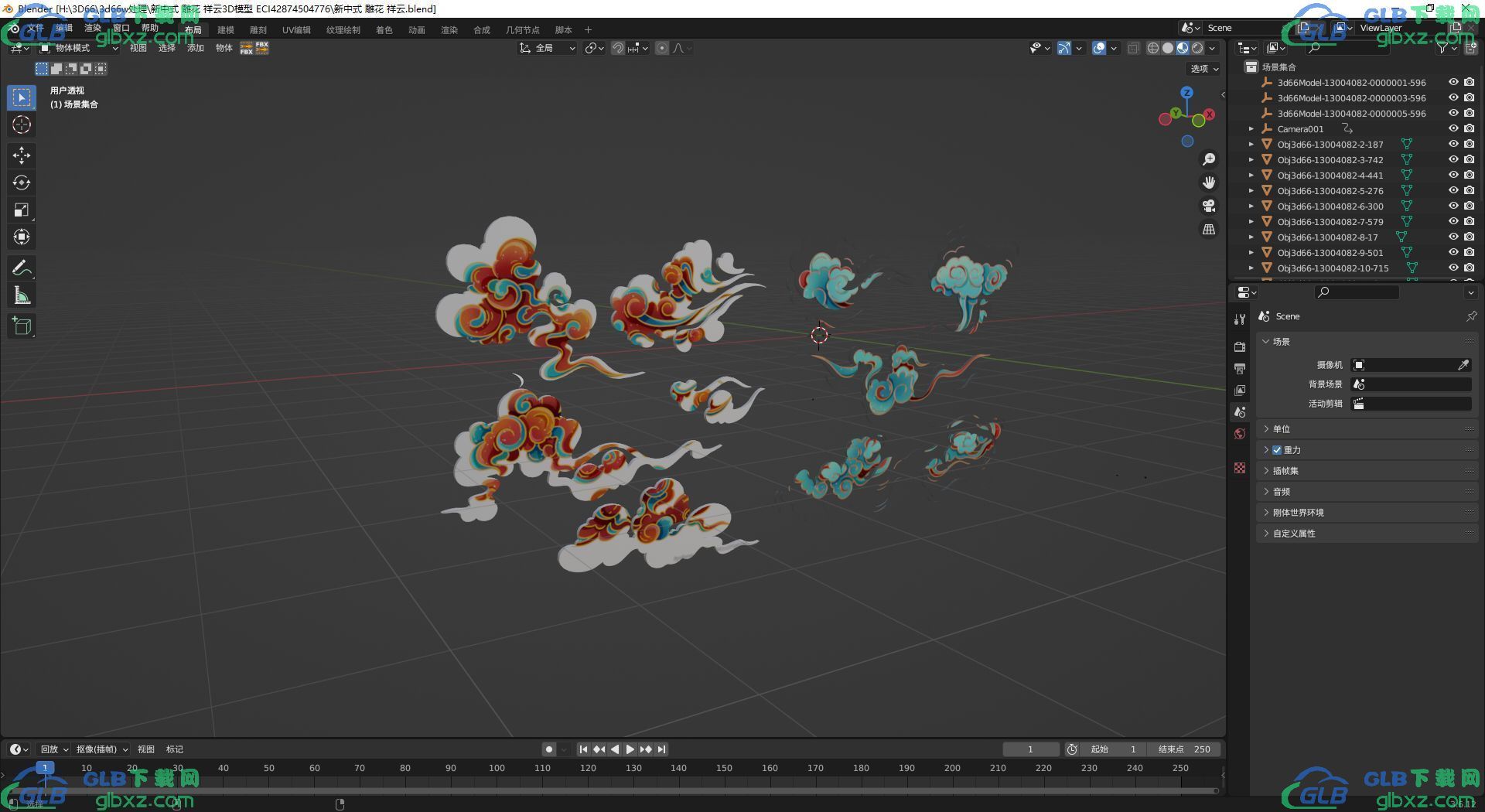
Task: Click the current frame number field
Action: (1030, 749)
